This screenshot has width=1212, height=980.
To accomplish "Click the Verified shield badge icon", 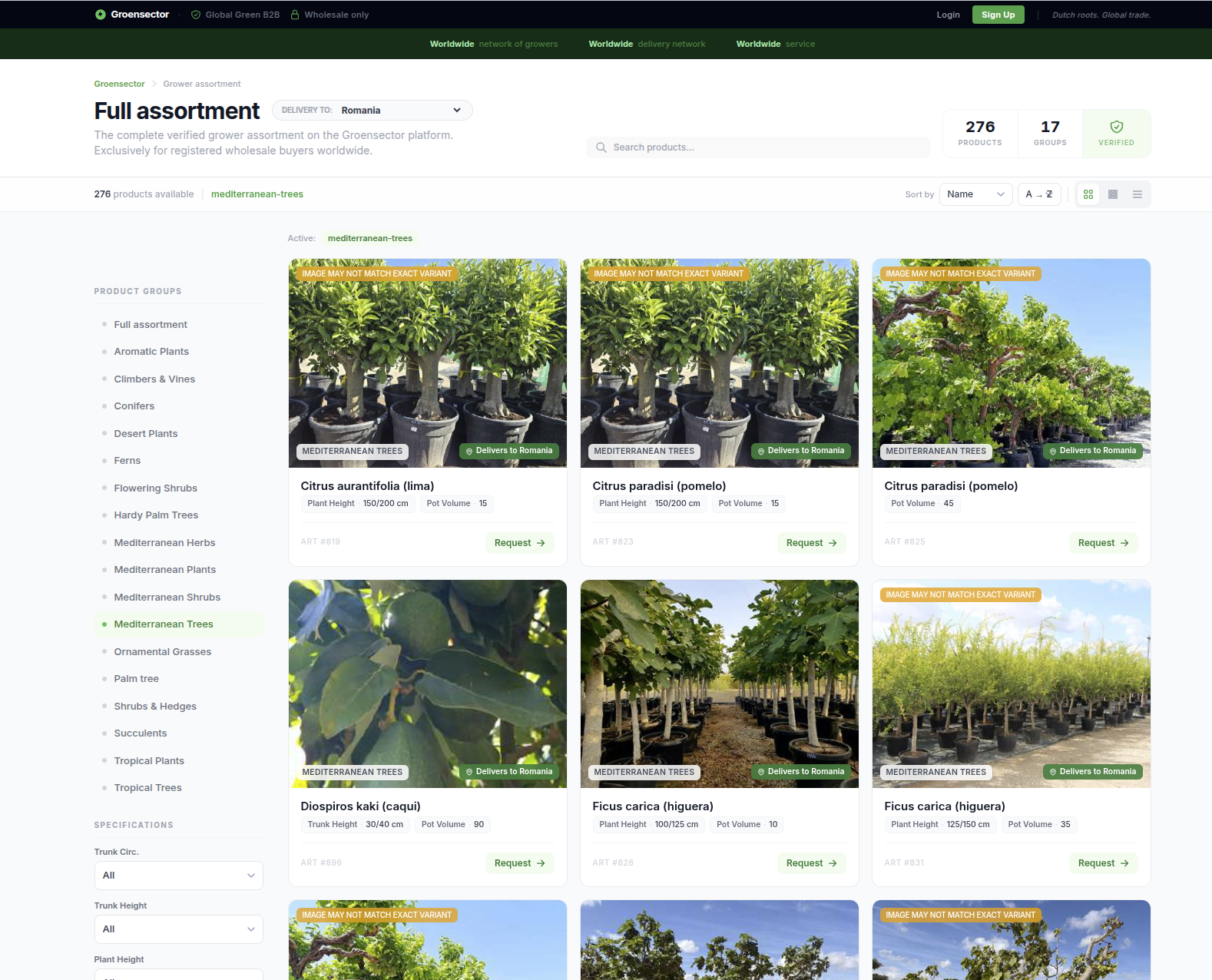I will 1117,127.
